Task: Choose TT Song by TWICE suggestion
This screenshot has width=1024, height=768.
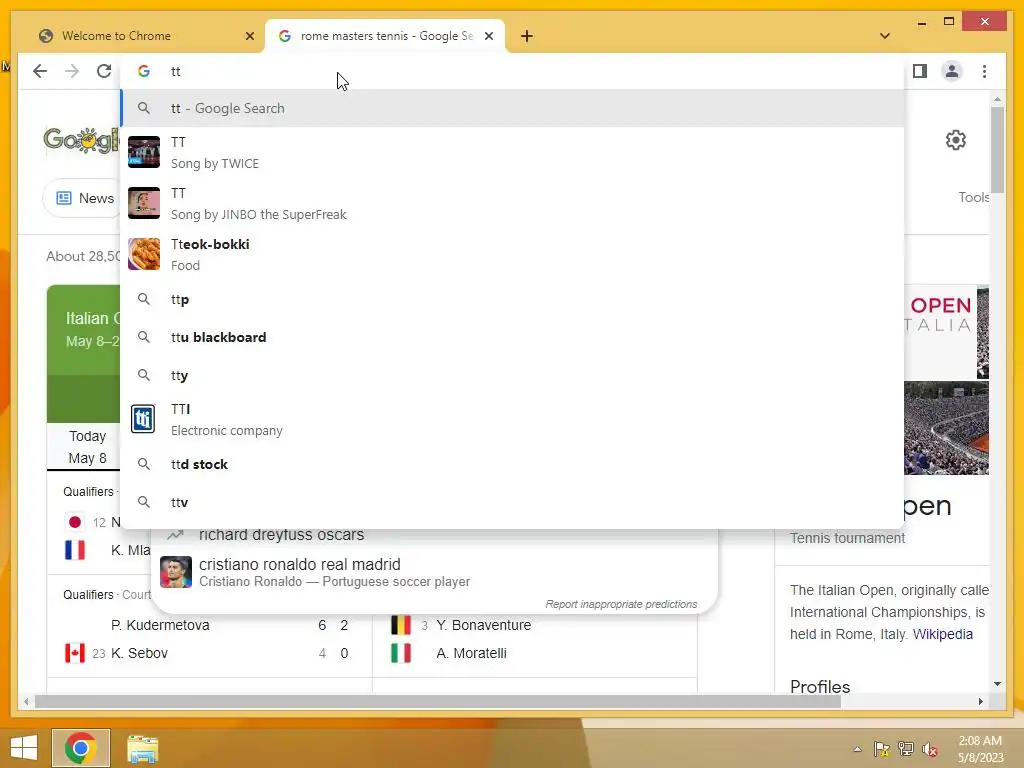Action: [512, 153]
